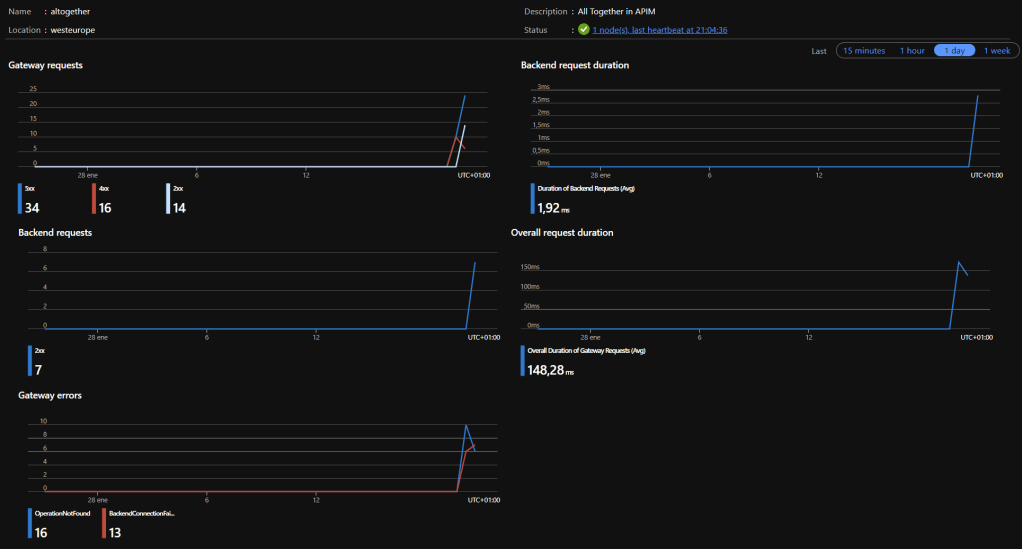Click the Gateway errors chart heading
Image resolution: width=1022 pixels, height=549 pixels.
tap(48, 395)
